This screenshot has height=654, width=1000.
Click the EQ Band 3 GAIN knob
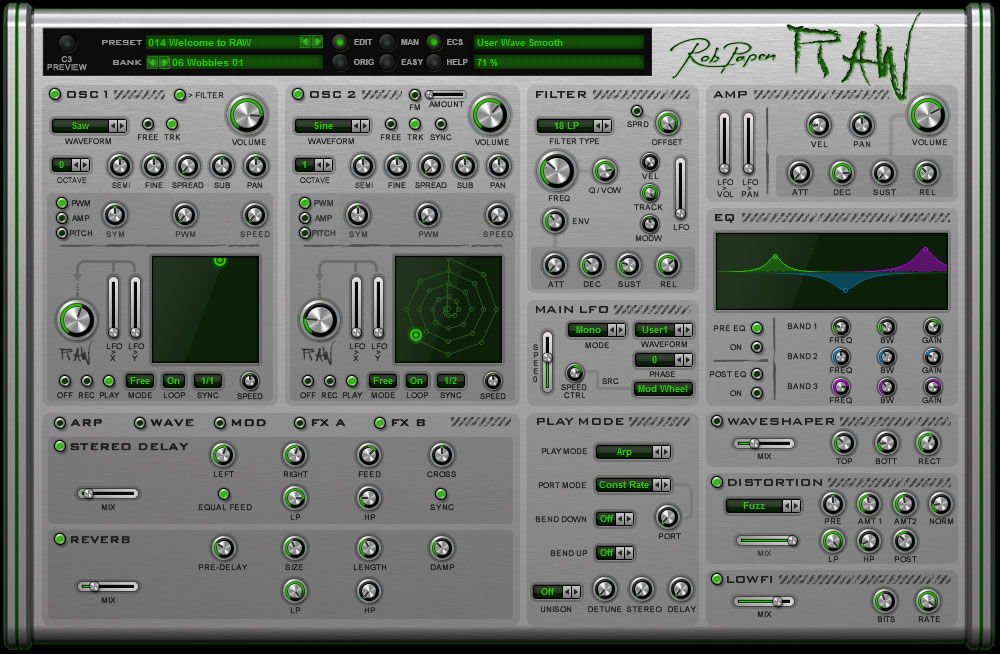(932, 387)
